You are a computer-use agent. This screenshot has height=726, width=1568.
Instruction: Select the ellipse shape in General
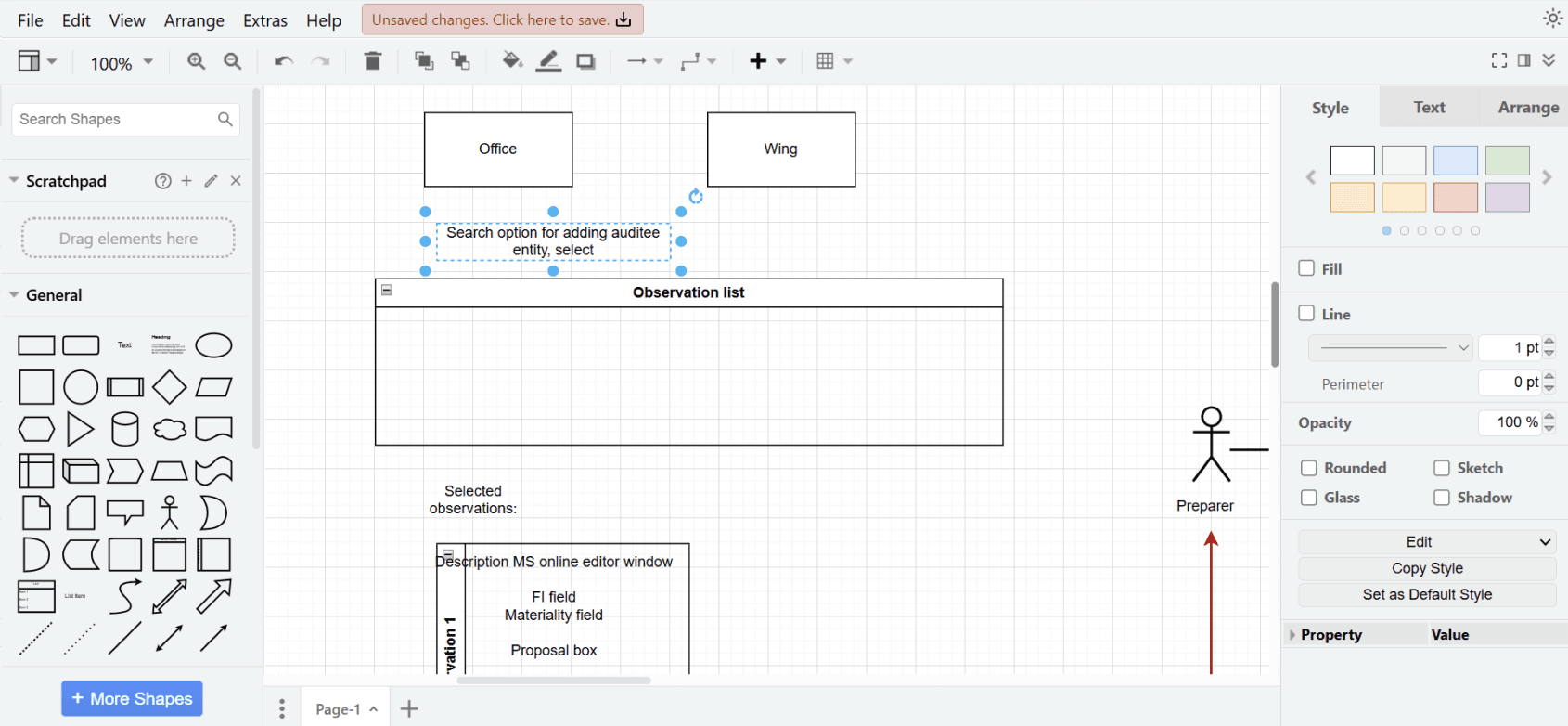(x=214, y=345)
